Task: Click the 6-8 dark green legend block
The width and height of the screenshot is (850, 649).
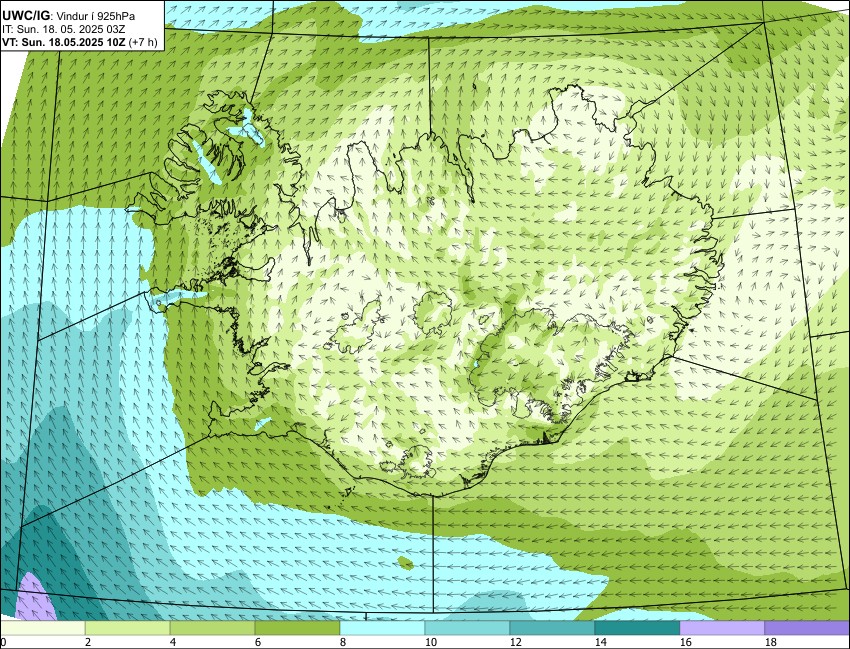Action: (x=297, y=628)
